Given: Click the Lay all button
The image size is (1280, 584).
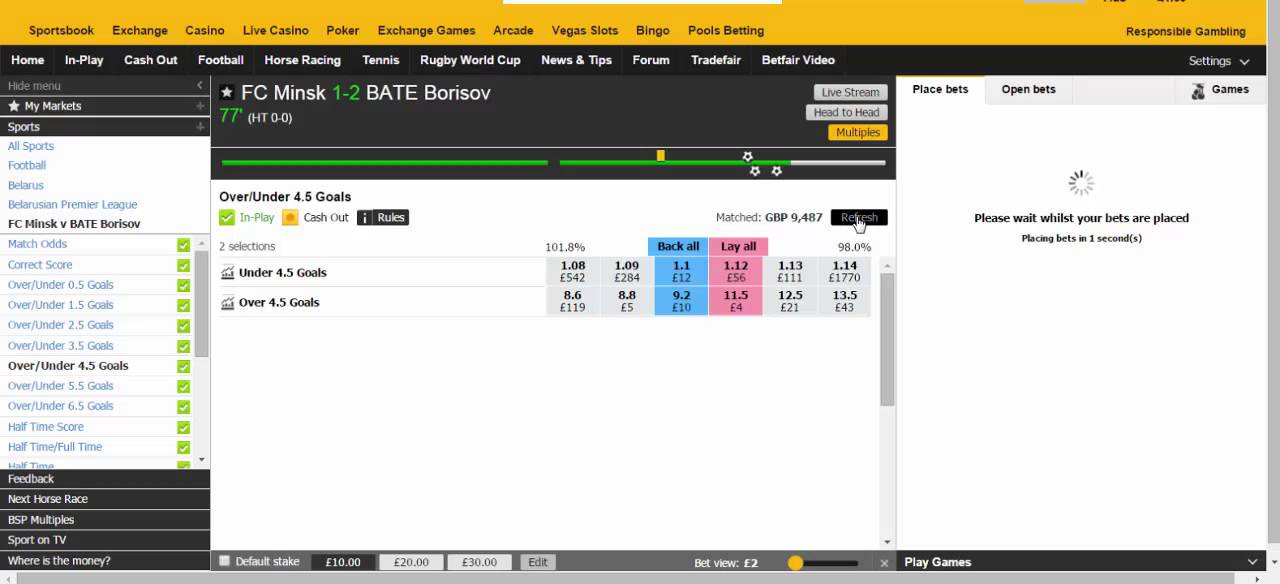Looking at the screenshot, I should (x=738, y=246).
